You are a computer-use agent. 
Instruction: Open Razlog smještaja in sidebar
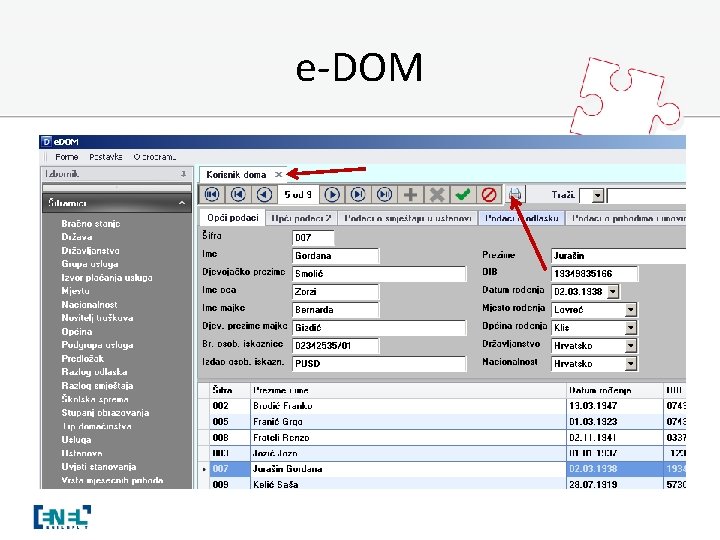click(97, 386)
